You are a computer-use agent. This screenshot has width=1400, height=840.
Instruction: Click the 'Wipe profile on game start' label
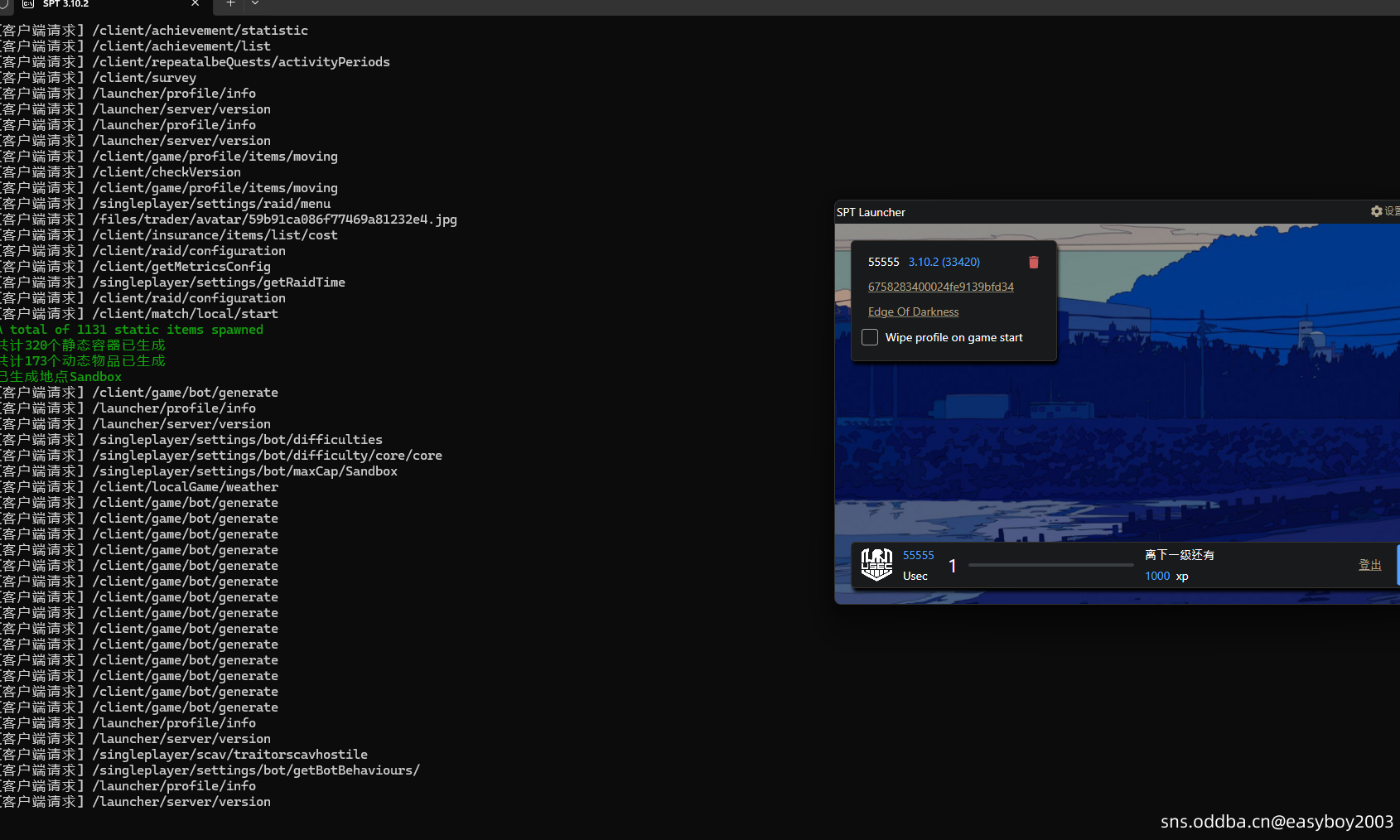[953, 337]
